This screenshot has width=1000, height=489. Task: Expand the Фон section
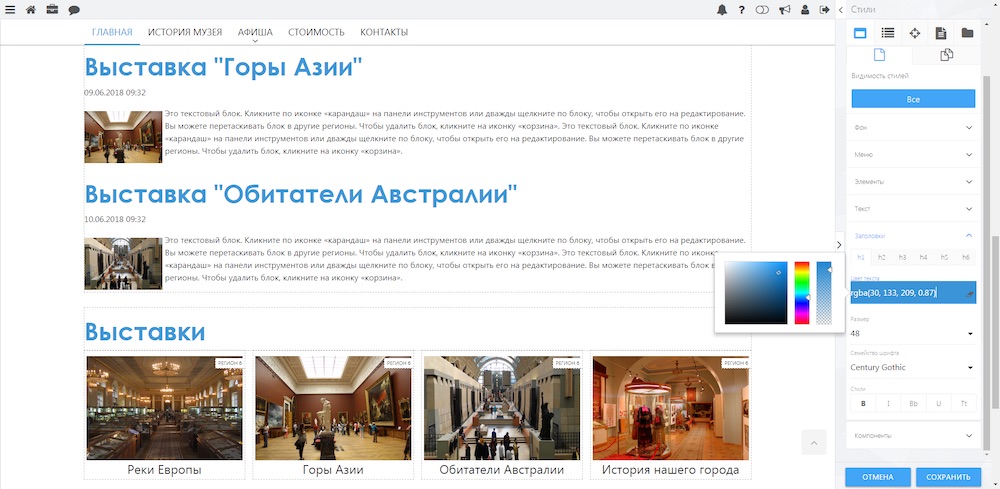(x=913, y=128)
